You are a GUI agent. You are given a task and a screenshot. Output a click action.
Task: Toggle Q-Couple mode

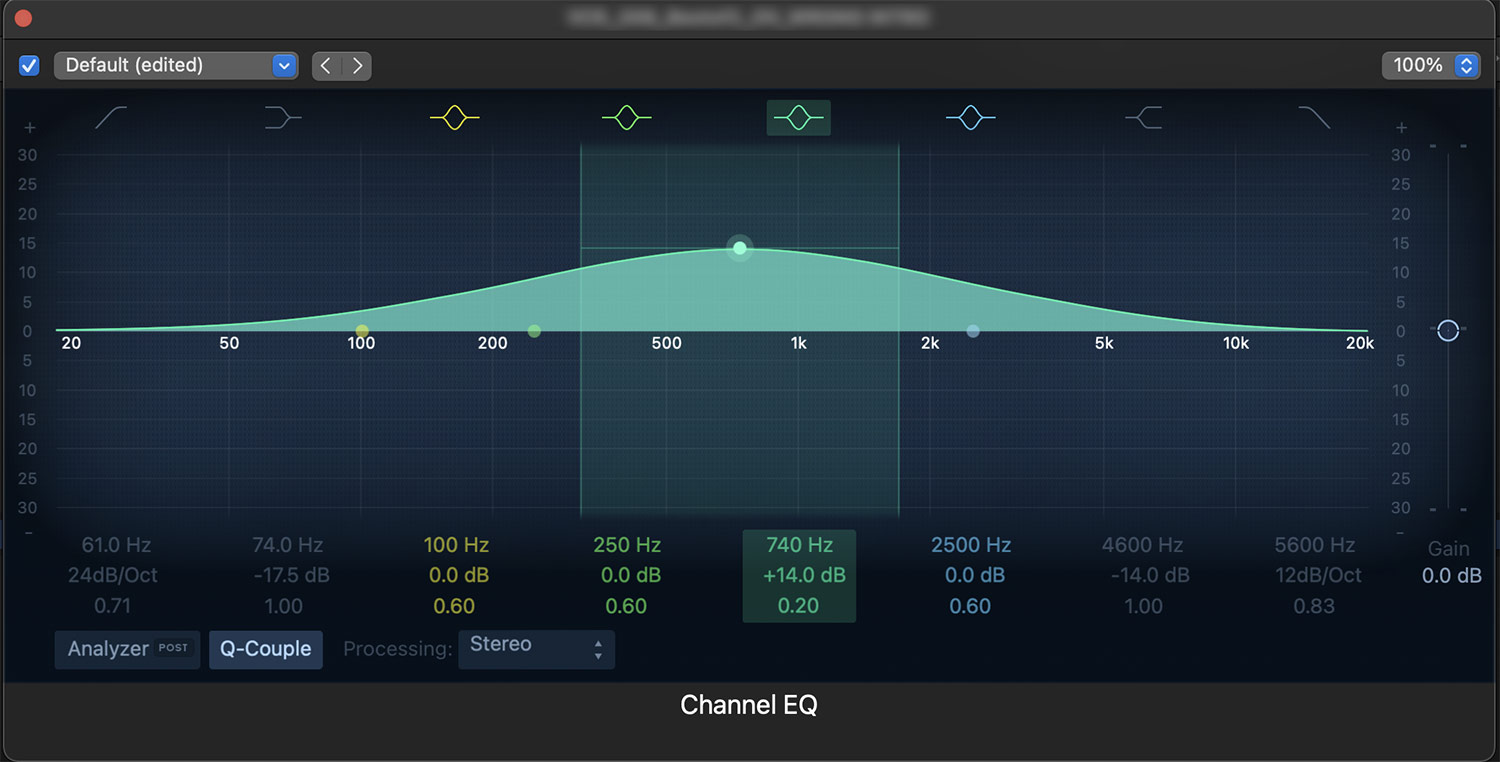[265, 649]
